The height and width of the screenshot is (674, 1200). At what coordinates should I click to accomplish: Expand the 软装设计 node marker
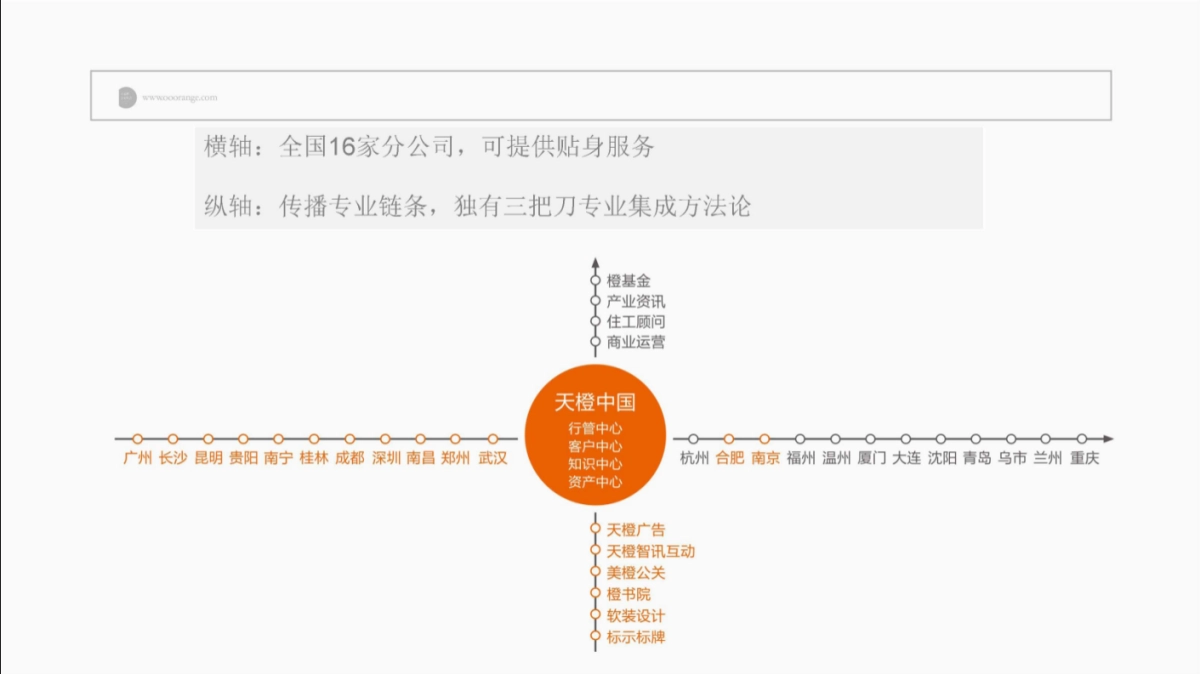[x=595, y=615]
